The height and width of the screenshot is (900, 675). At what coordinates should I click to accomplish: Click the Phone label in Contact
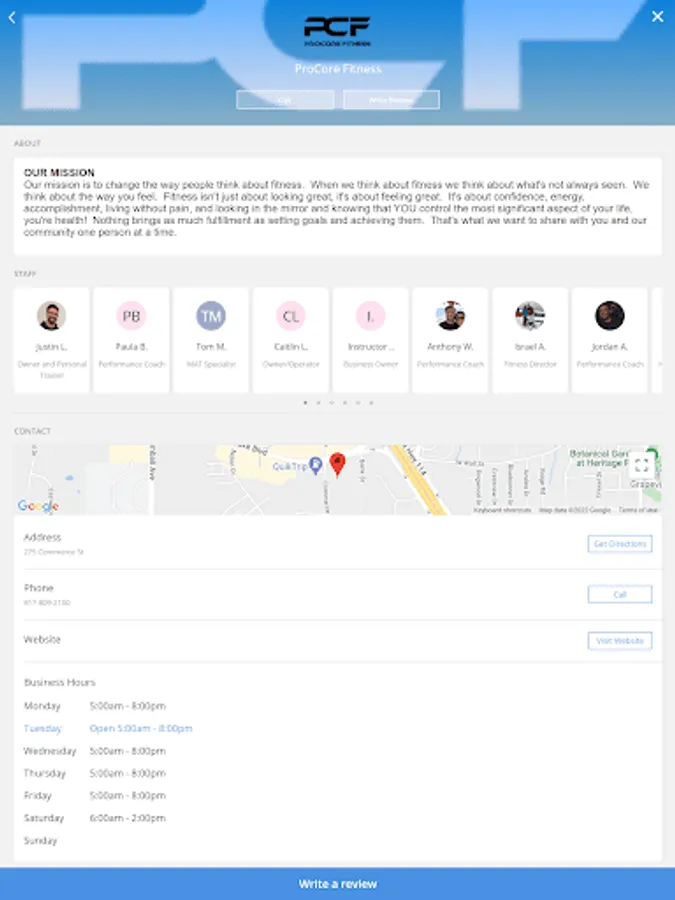click(38, 588)
